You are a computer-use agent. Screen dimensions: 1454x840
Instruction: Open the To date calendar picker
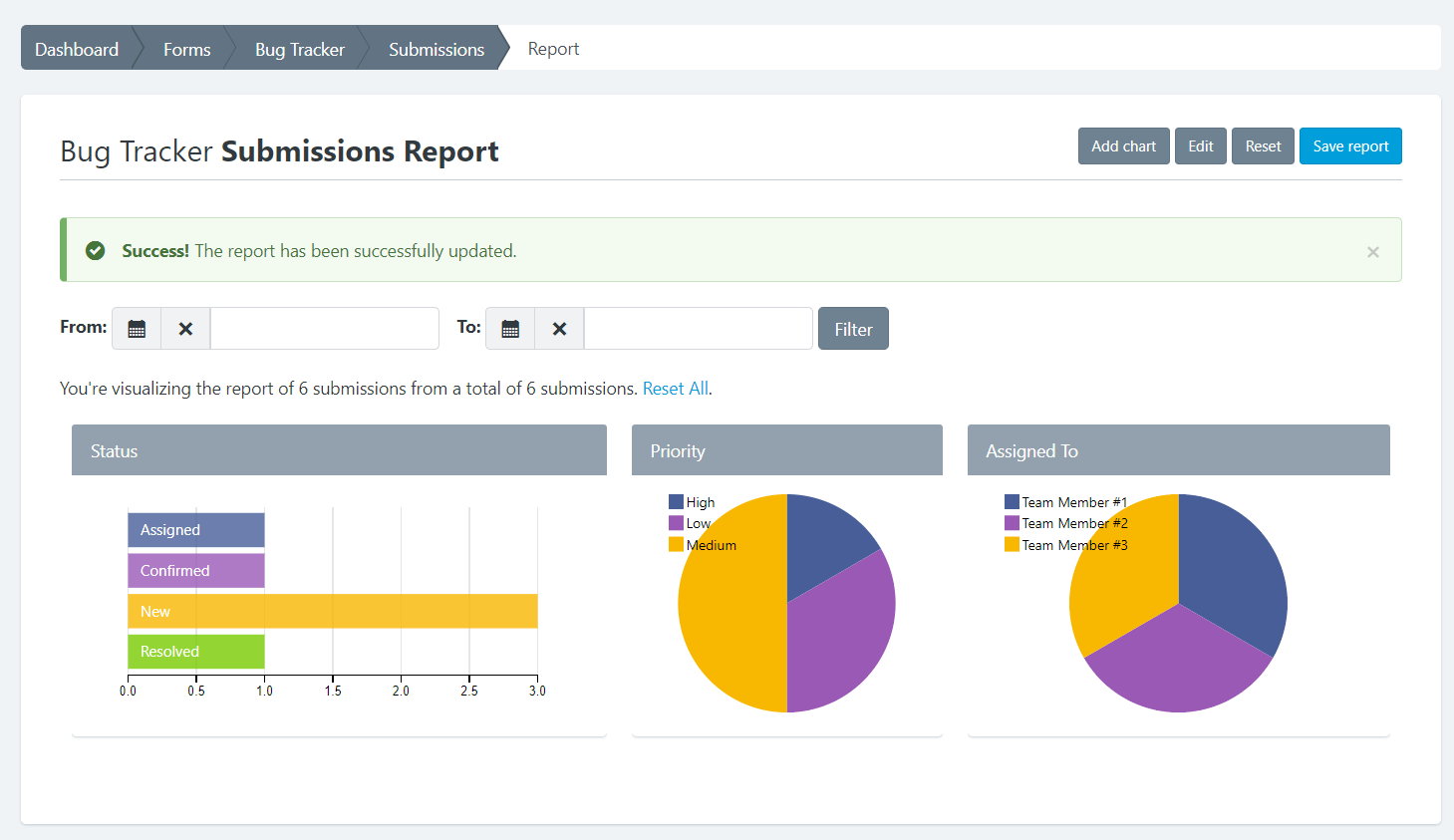(510, 329)
